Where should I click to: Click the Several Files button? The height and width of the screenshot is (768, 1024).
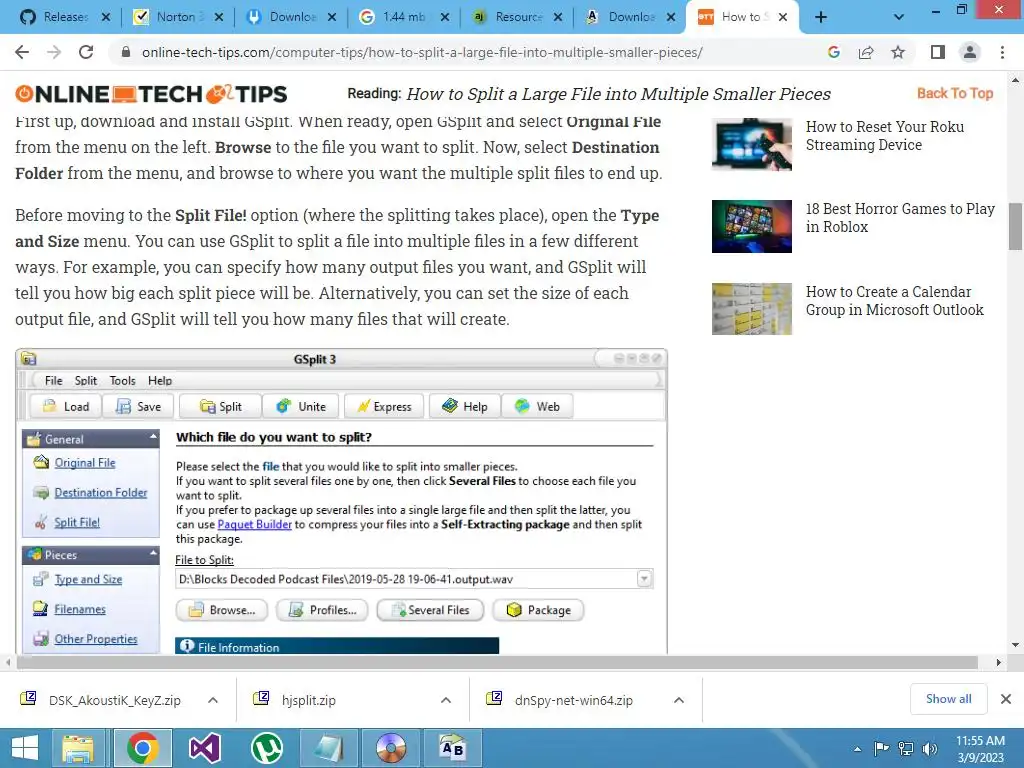pos(430,610)
